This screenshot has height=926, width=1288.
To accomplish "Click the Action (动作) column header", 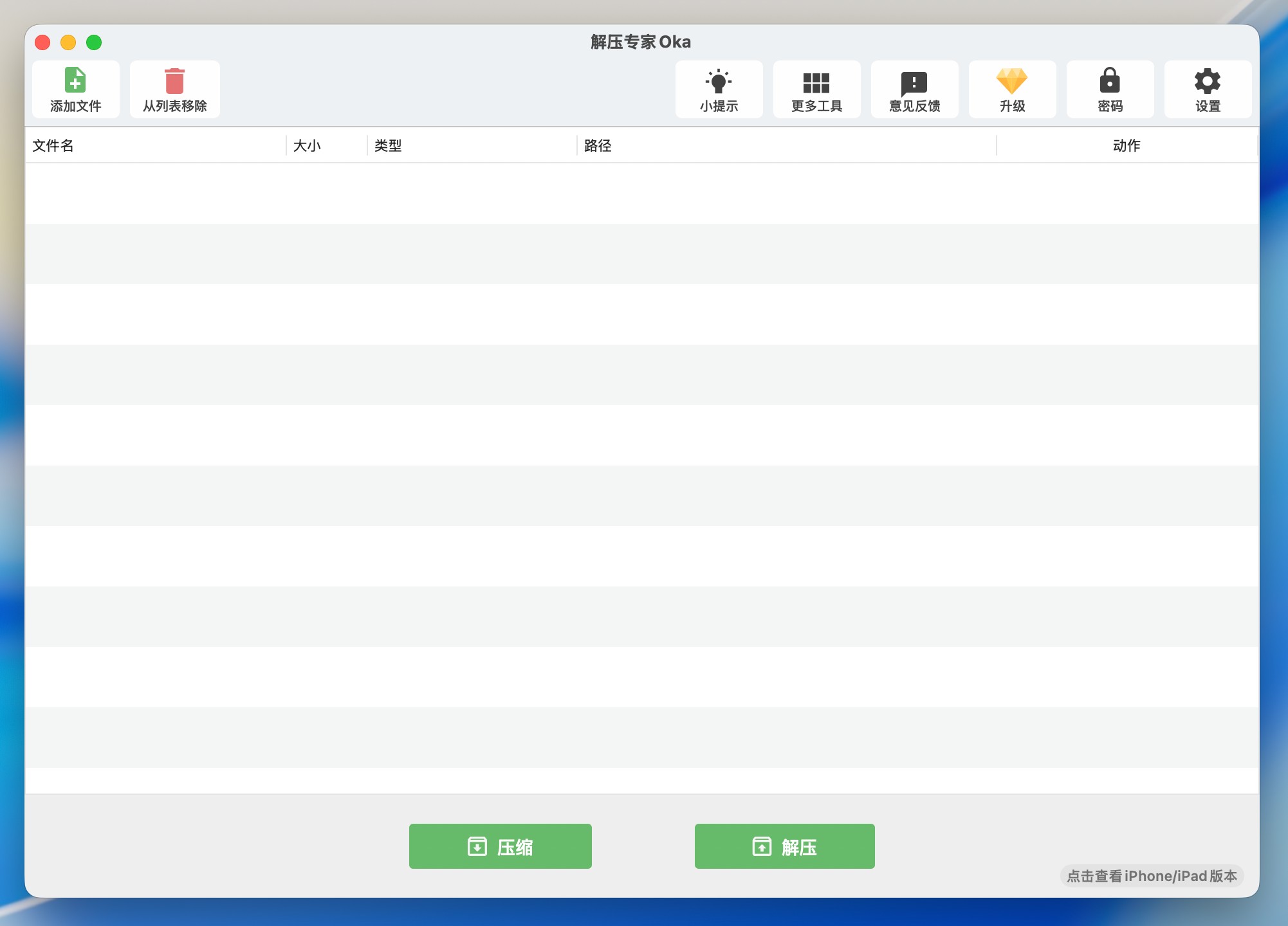I will 1127,146.
